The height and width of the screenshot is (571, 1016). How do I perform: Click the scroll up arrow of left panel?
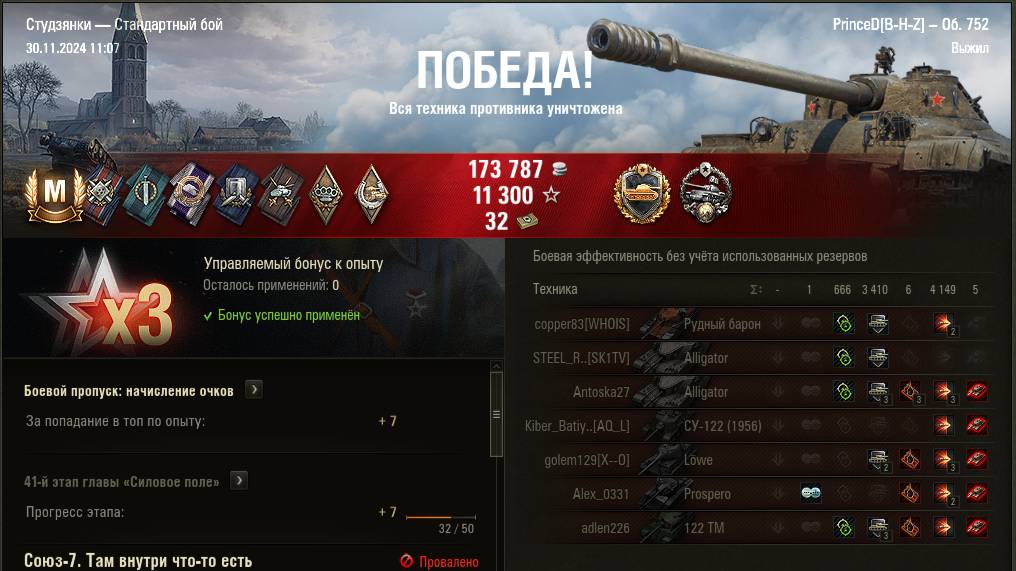[496, 366]
